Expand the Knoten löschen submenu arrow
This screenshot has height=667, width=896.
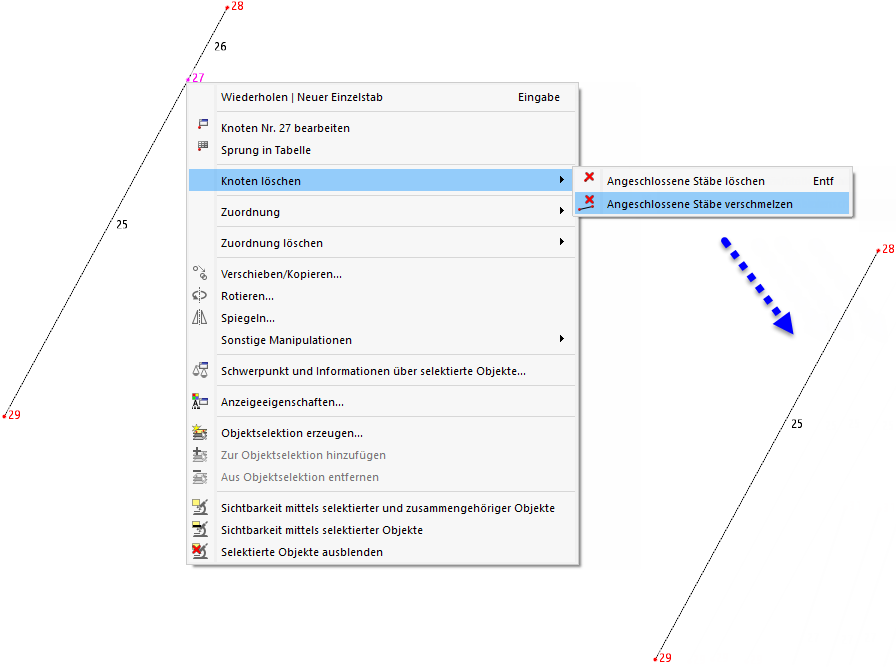(x=562, y=180)
